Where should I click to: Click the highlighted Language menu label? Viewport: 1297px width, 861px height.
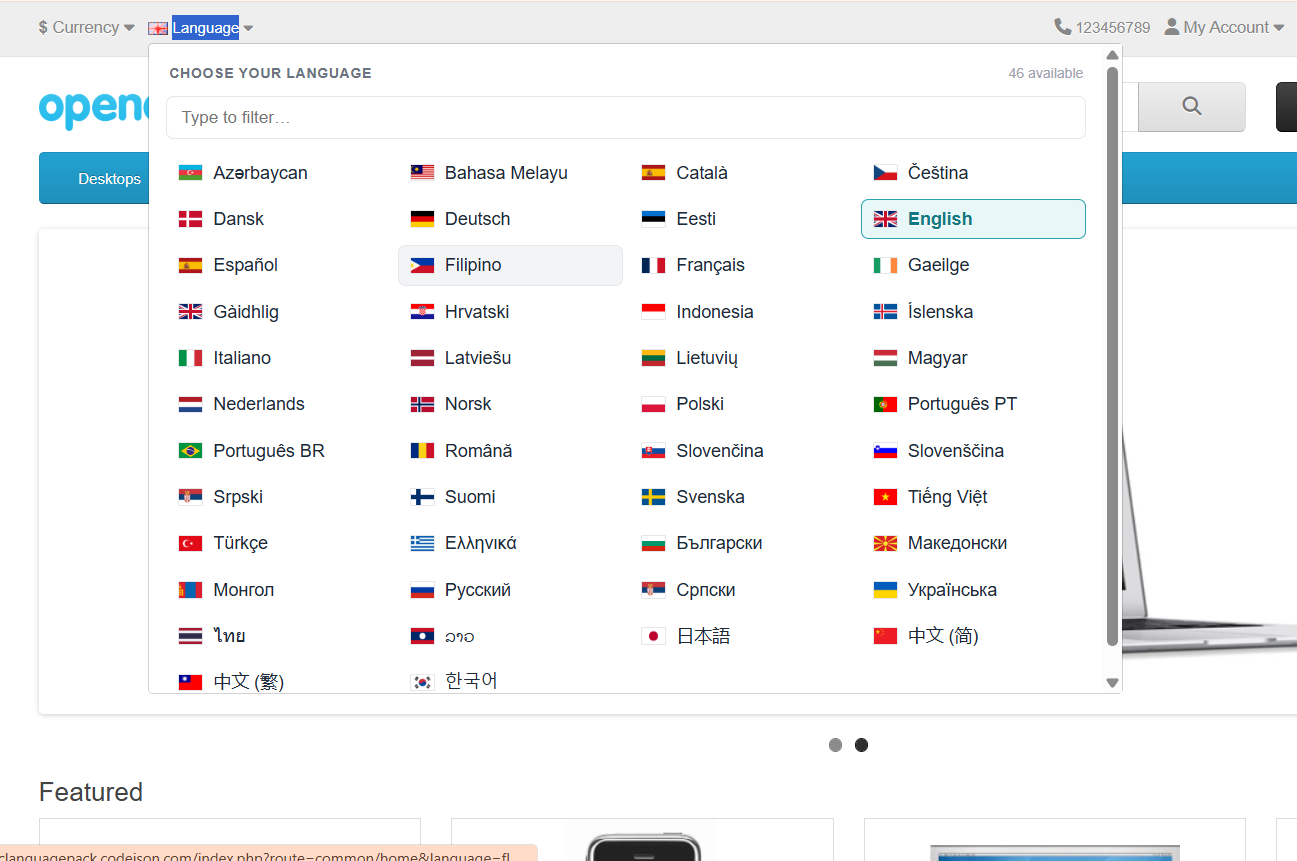pyautogui.click(x=205, y=27)
